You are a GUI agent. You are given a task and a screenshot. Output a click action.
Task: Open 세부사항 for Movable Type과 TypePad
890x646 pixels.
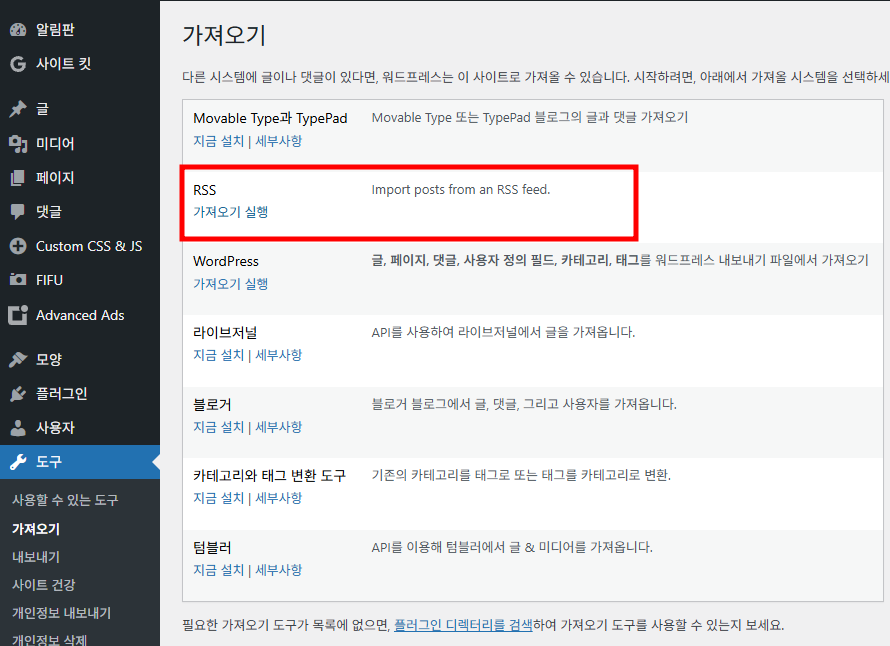coord(279,141)
